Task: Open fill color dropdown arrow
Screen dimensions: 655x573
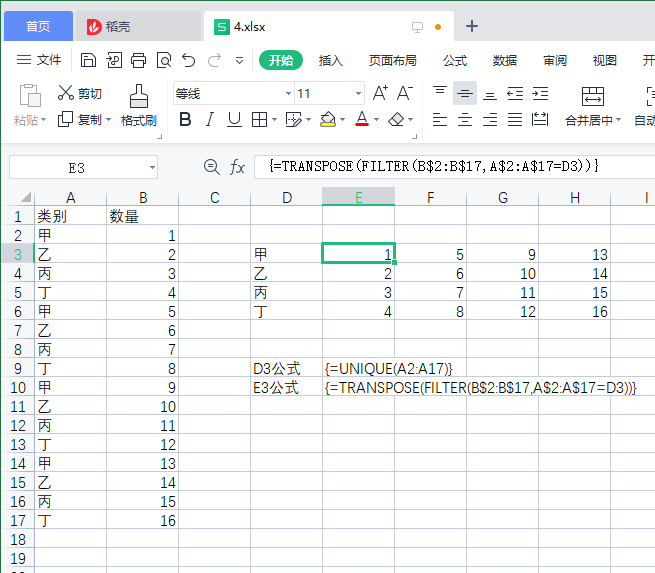Action: click(x=343, y=120)
